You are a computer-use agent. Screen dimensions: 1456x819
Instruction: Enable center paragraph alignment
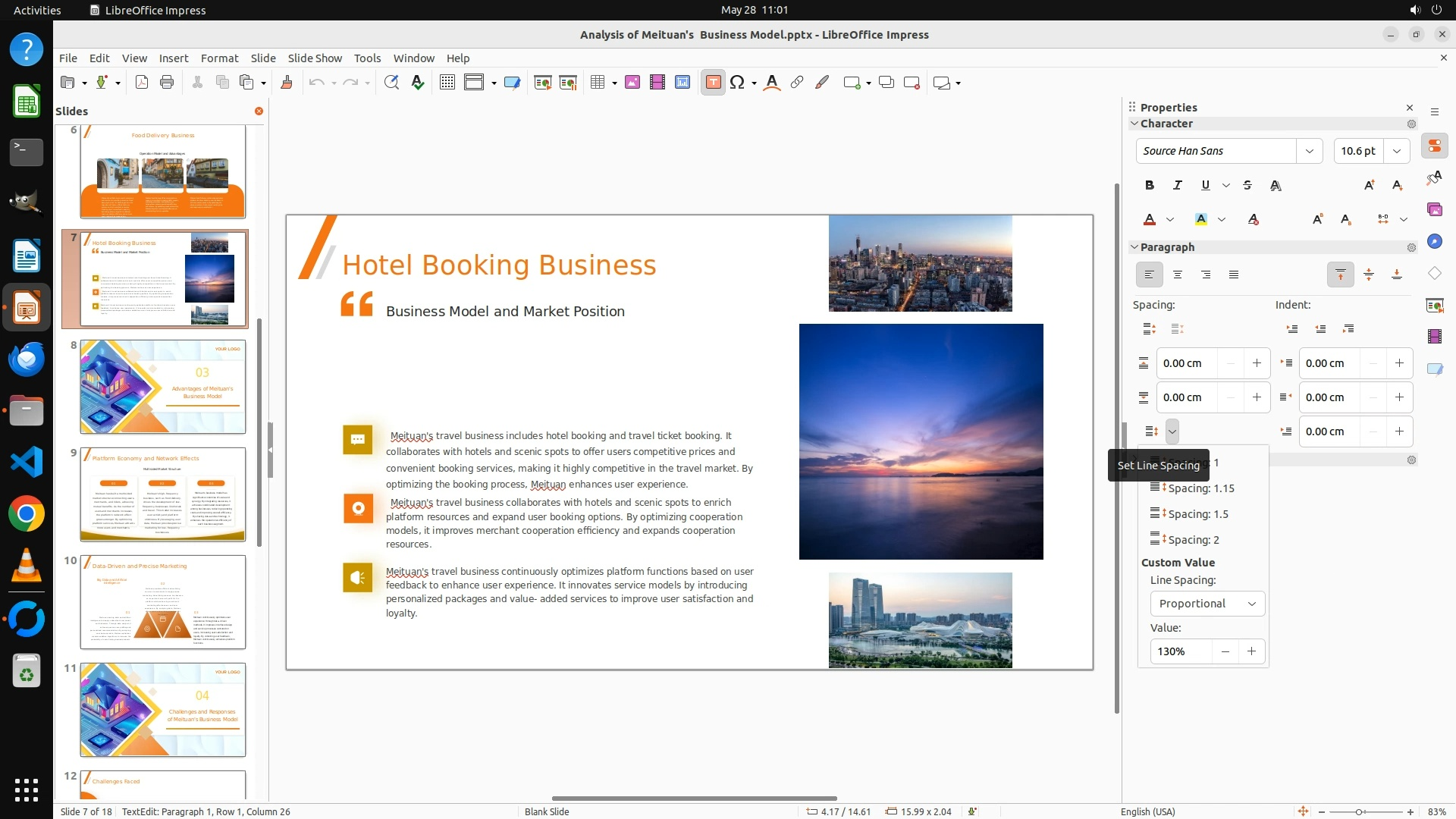[1178, 275]
